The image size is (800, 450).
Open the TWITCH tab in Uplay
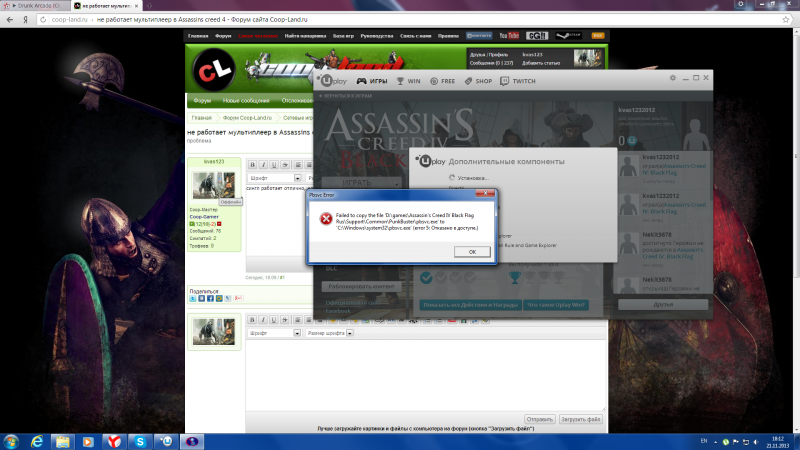click(x=517, y=81)
